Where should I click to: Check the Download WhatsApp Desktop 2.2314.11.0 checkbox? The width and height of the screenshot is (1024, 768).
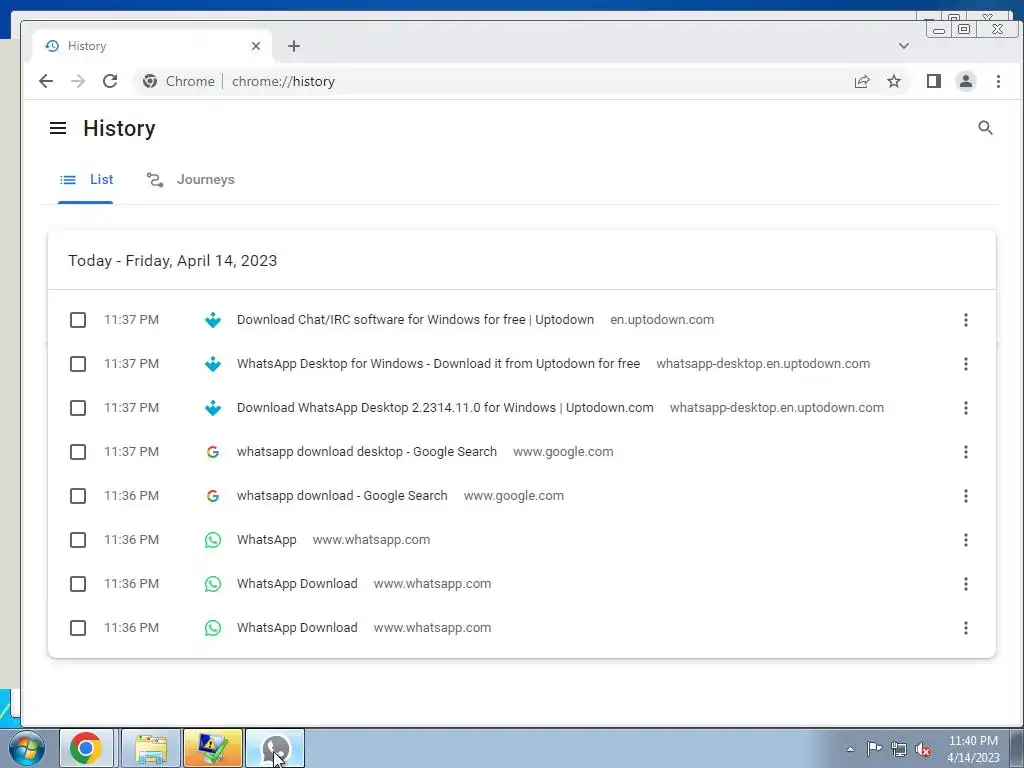pos(78,408)
